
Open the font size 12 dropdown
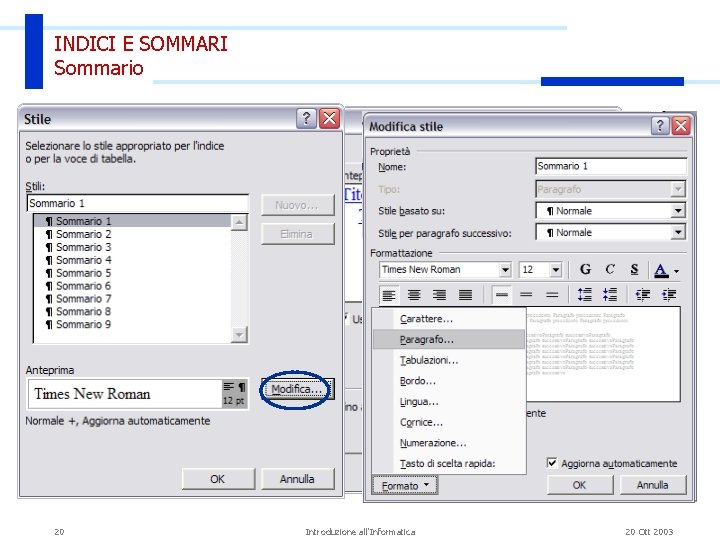[556, 270]
